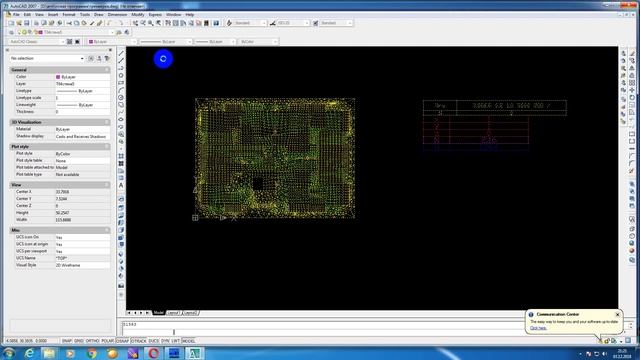640x360 pixels.
Task: Toggle ORTHO mode in status bar
Action: (x=92, y=341)
